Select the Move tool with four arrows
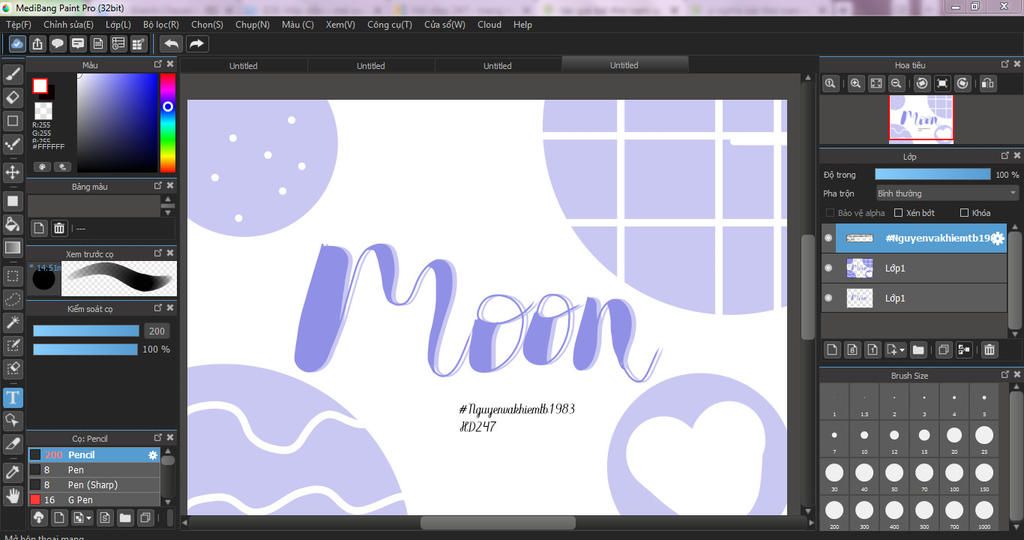The width and height of the screenshot is (1024, 540). click(12, 172)
